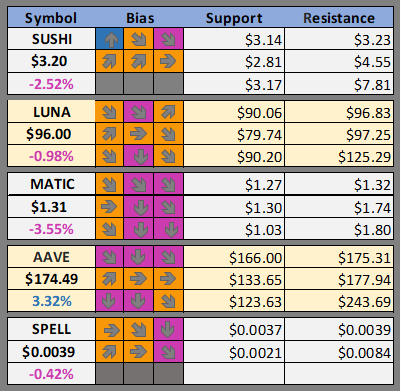This screenshot has width=401, height=392.
Task: Select the up-right arrow in the $96.00 row
Action: tap(109, 134)
